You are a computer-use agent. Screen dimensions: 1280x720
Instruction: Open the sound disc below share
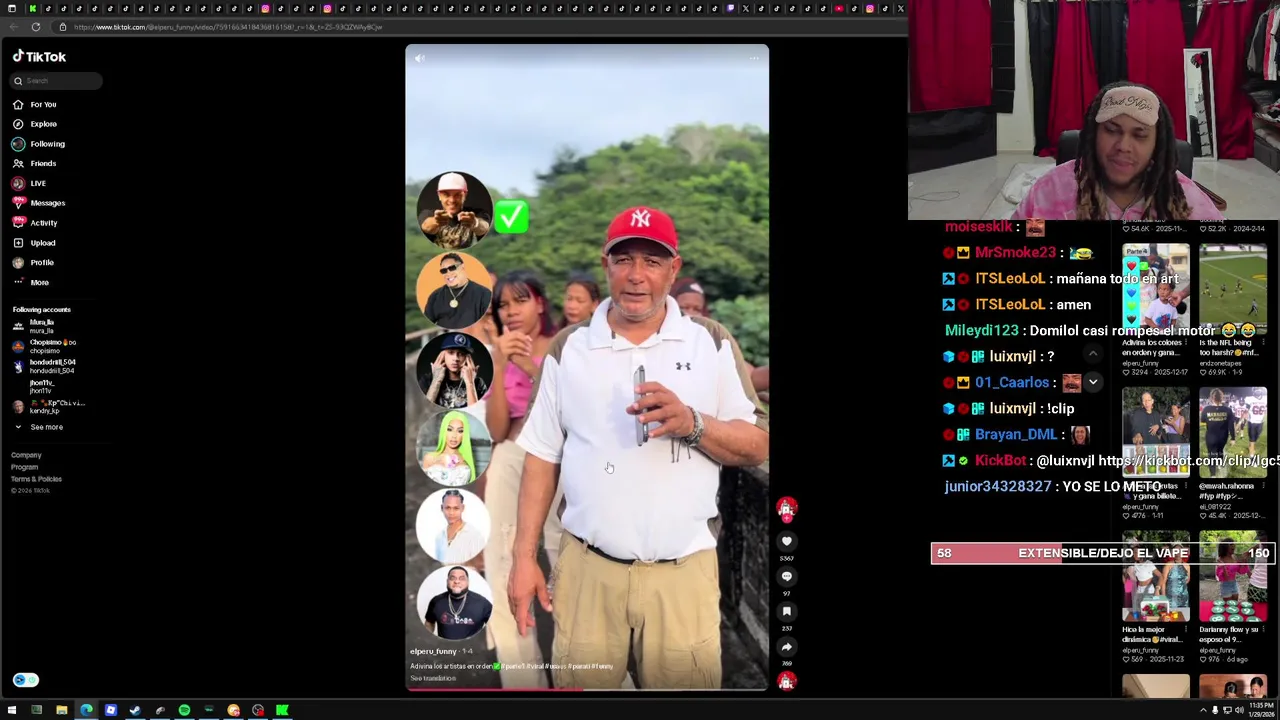pyautogui.click(x=787, y=682)
